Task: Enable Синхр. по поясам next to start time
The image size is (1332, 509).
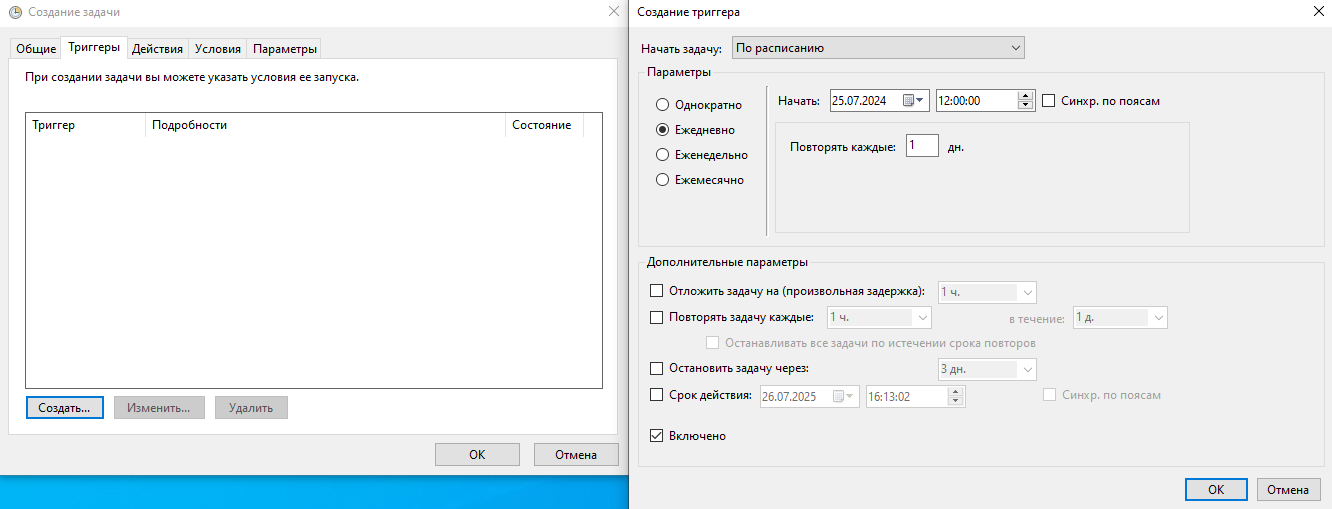Action: pyautogui.click(x=1049, y=101)
